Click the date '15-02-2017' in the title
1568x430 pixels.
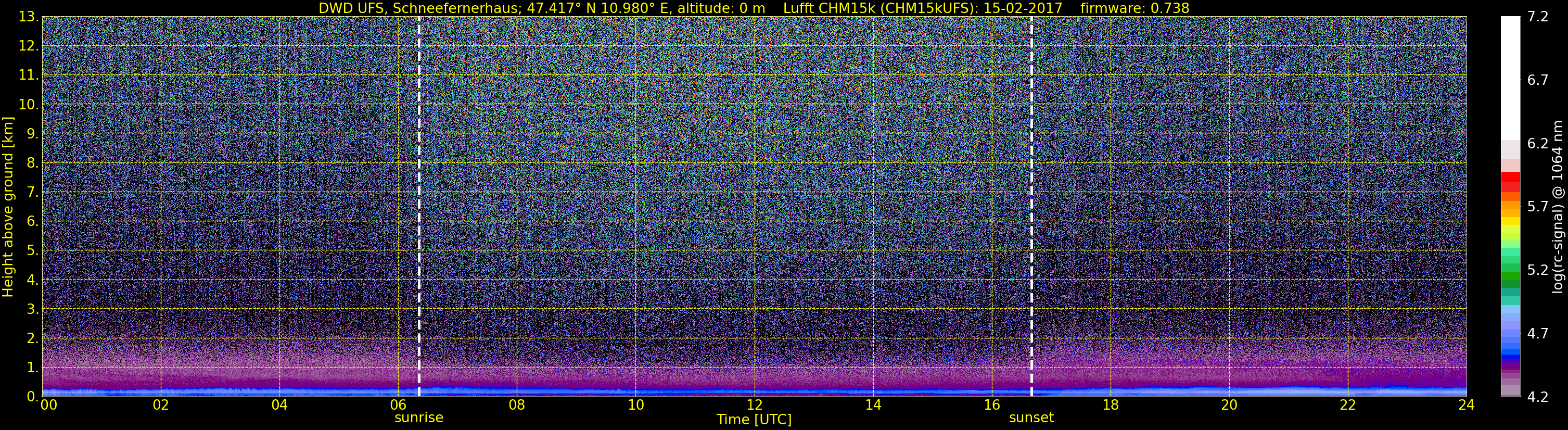[1023, 8]
